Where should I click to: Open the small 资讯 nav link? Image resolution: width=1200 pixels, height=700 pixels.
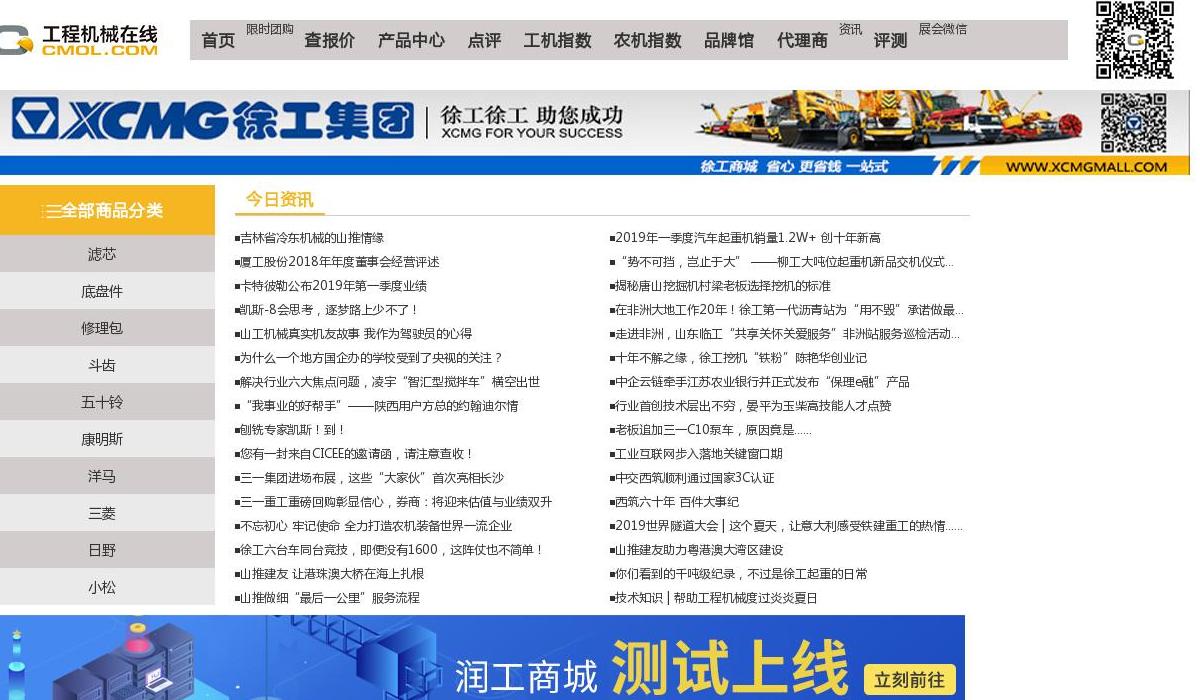(850, 29)
